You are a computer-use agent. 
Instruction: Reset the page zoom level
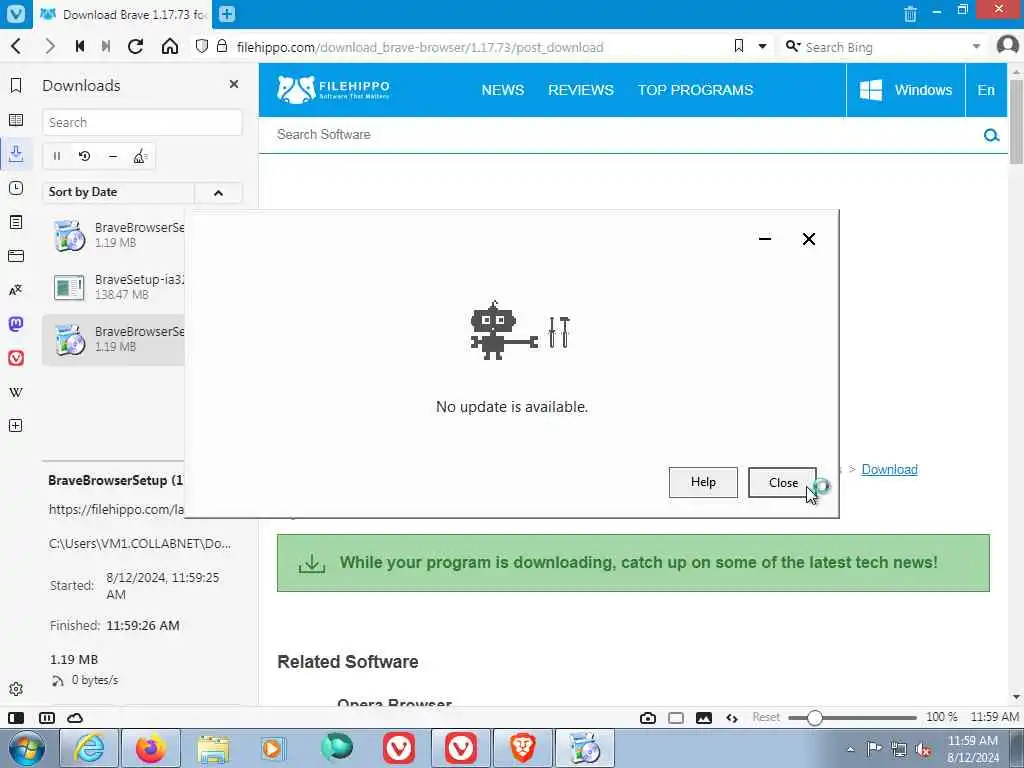tap(766, 717)
